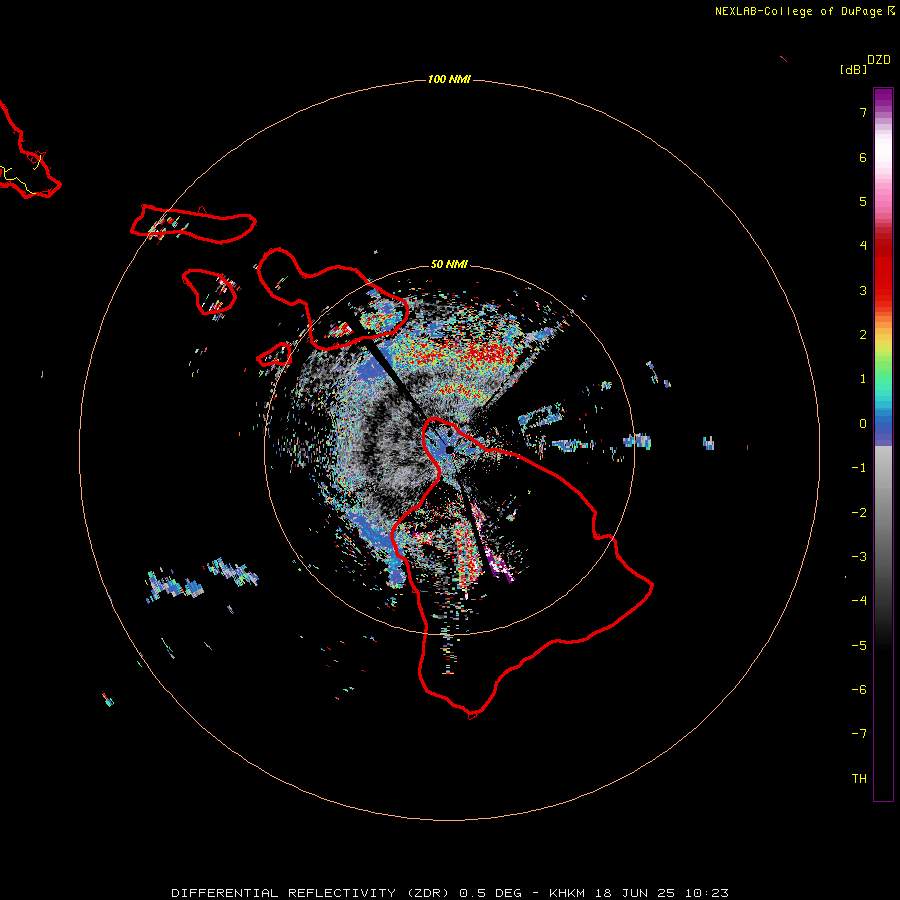Click the 2 dB tick label

pyautogui.click(x=863, y=335)
